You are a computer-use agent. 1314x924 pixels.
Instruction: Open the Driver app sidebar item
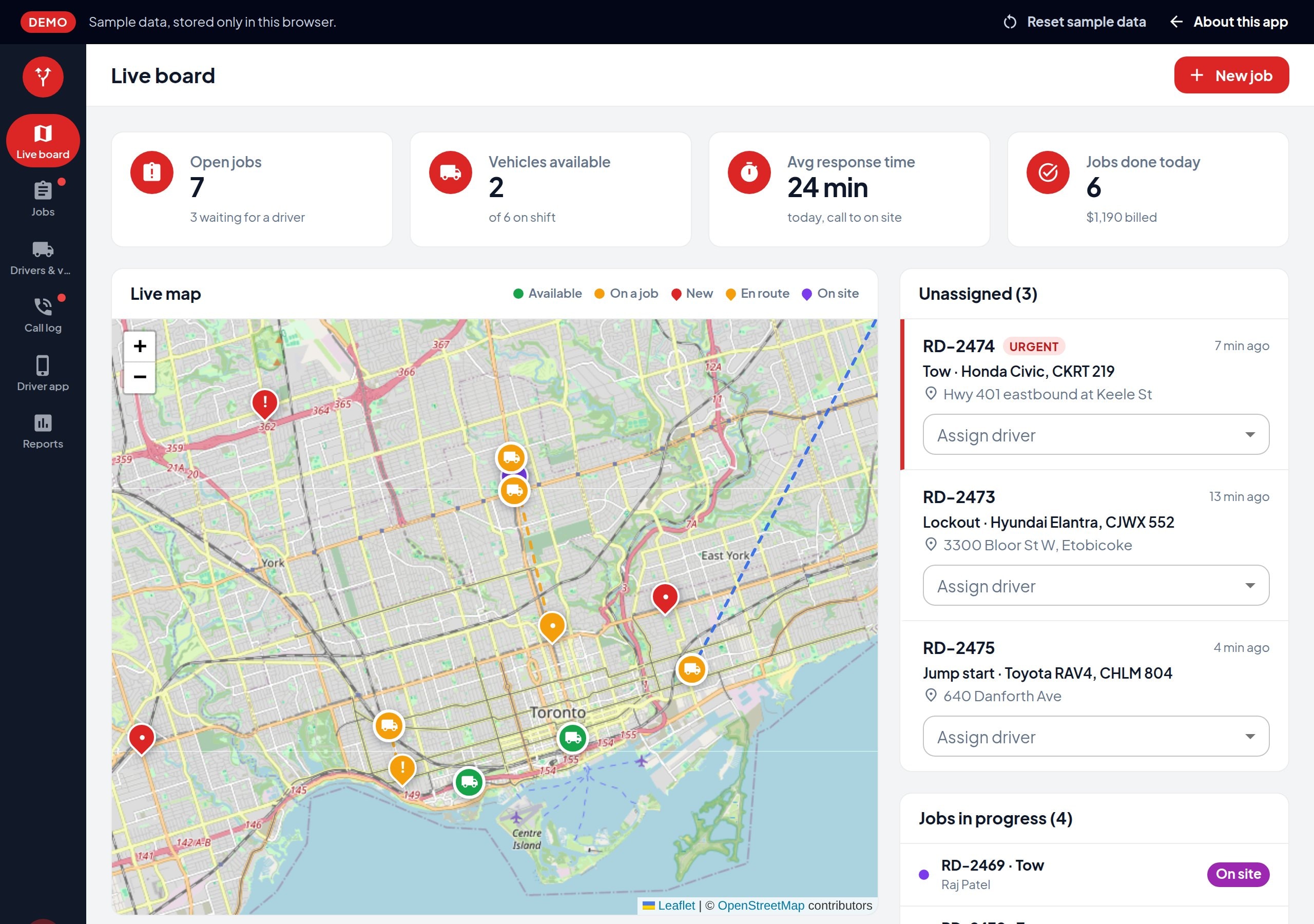(43, 373)
